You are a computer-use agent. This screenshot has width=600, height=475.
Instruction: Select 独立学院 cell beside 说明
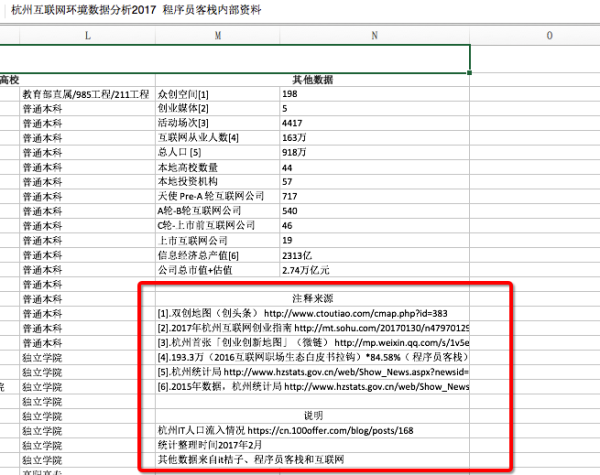88,416
